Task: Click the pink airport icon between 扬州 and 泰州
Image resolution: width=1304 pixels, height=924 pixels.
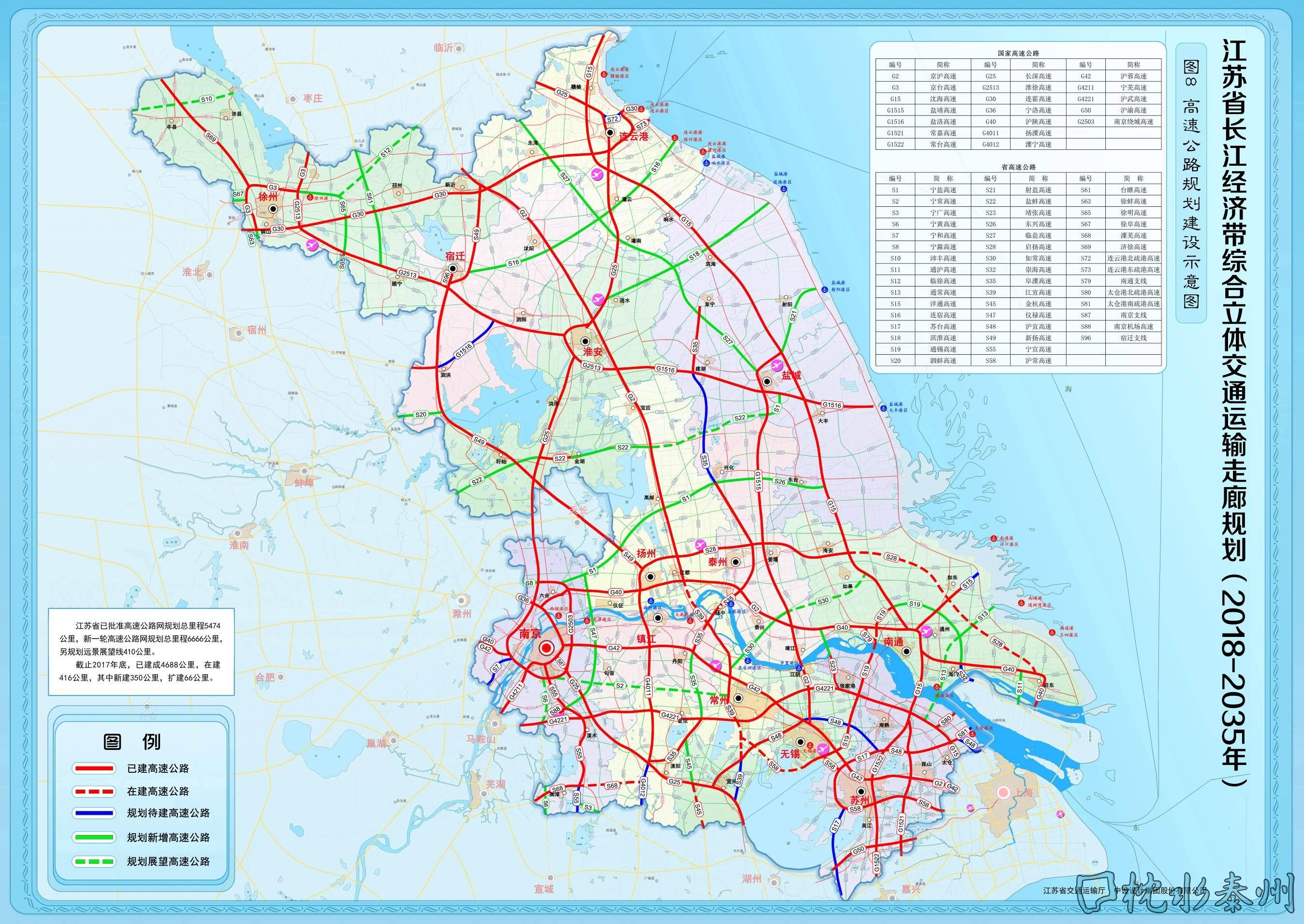Action: pyautogui.click(x=701, y=545)
